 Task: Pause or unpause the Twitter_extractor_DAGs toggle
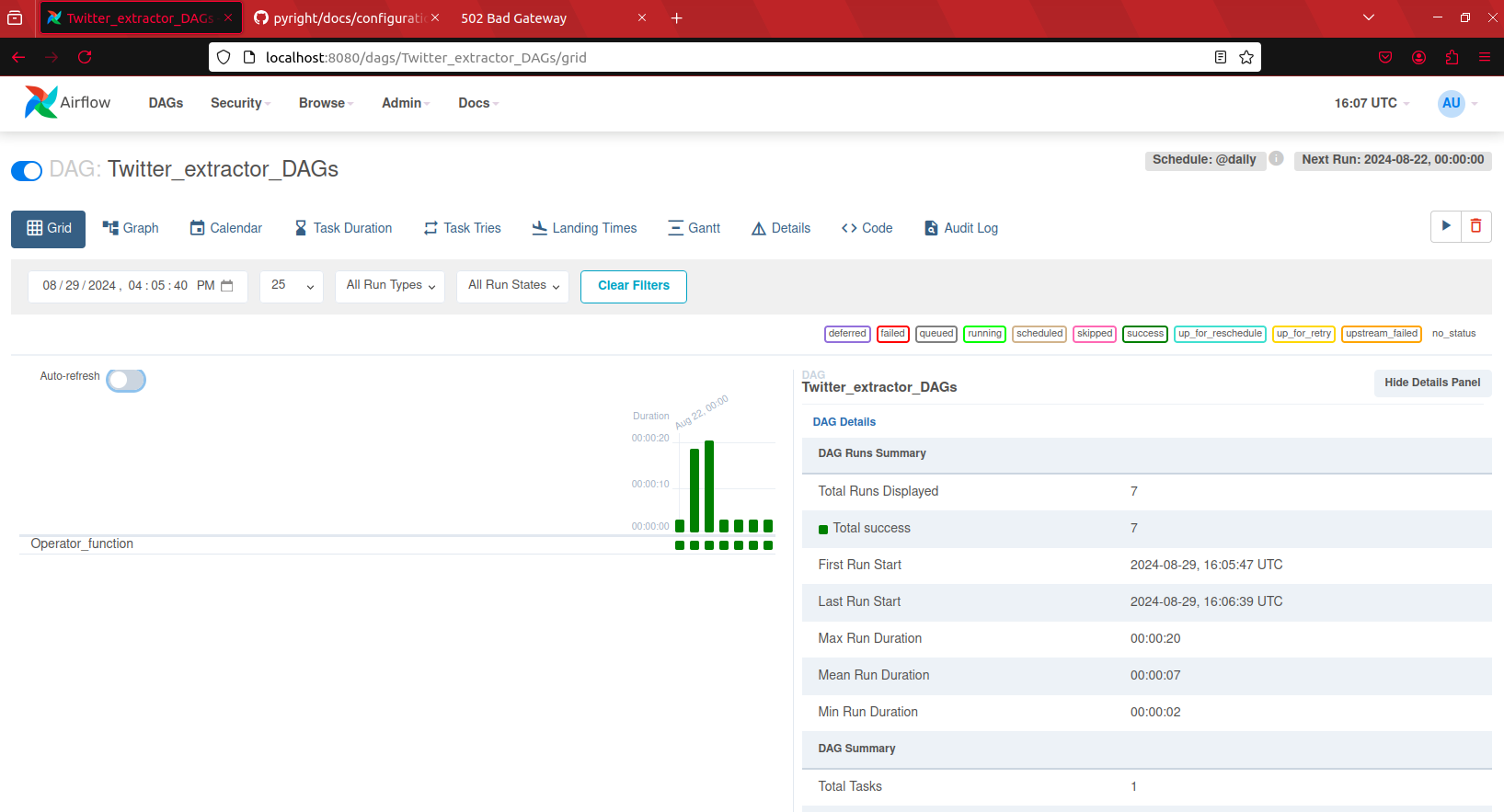27,170
